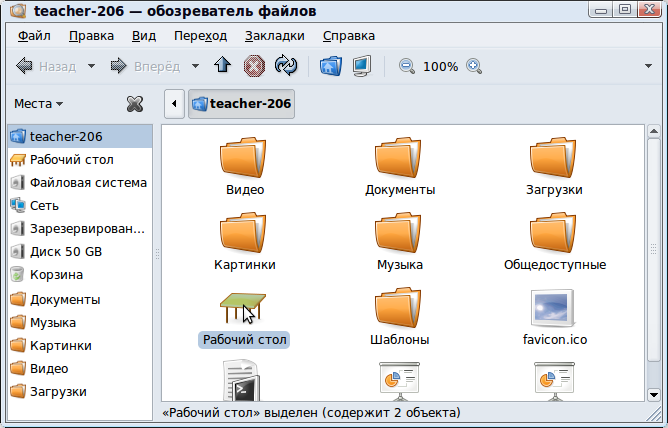Screen dimensions: 668x428
Task: Click the red Stop loading icon
Action: 254,66
